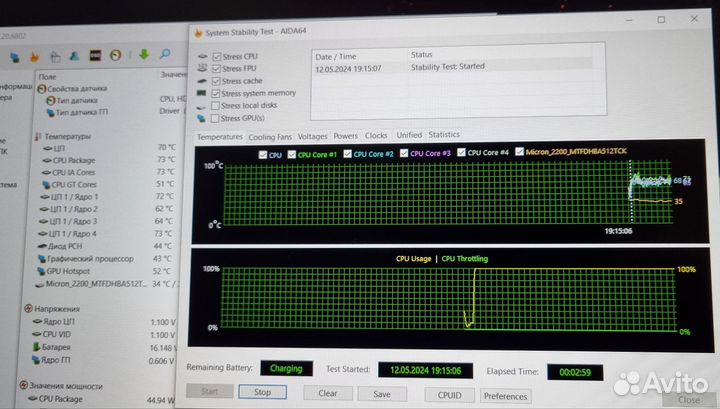Click the drive icon beside Micron_2200 temperature row
Image resolution: width=720 pixels, height=409 pixels.
coord(39,285)
